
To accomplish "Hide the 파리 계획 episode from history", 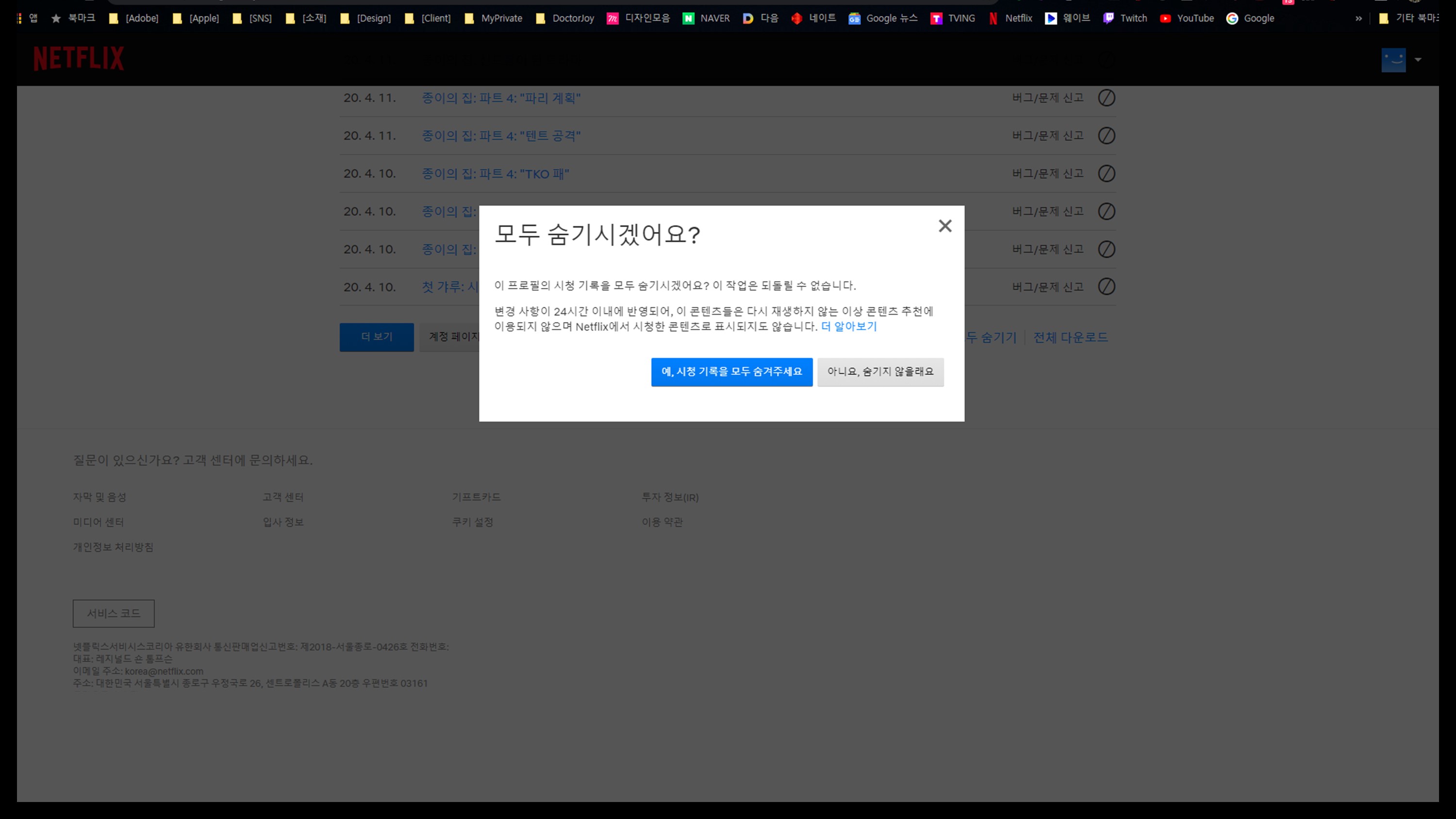I will (x=1106, y=98).
